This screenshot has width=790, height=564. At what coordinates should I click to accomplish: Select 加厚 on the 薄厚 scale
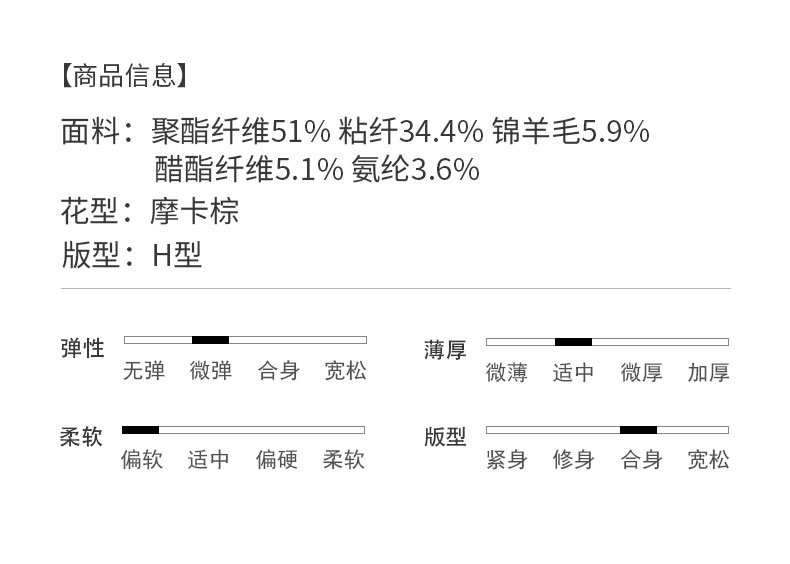(708, 373)
